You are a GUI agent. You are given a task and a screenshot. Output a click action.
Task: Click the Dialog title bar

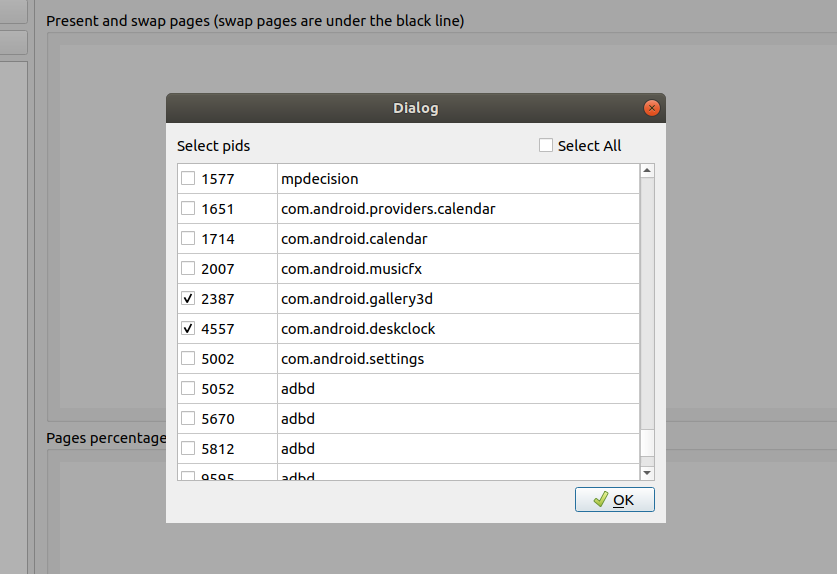click(415, 108)
